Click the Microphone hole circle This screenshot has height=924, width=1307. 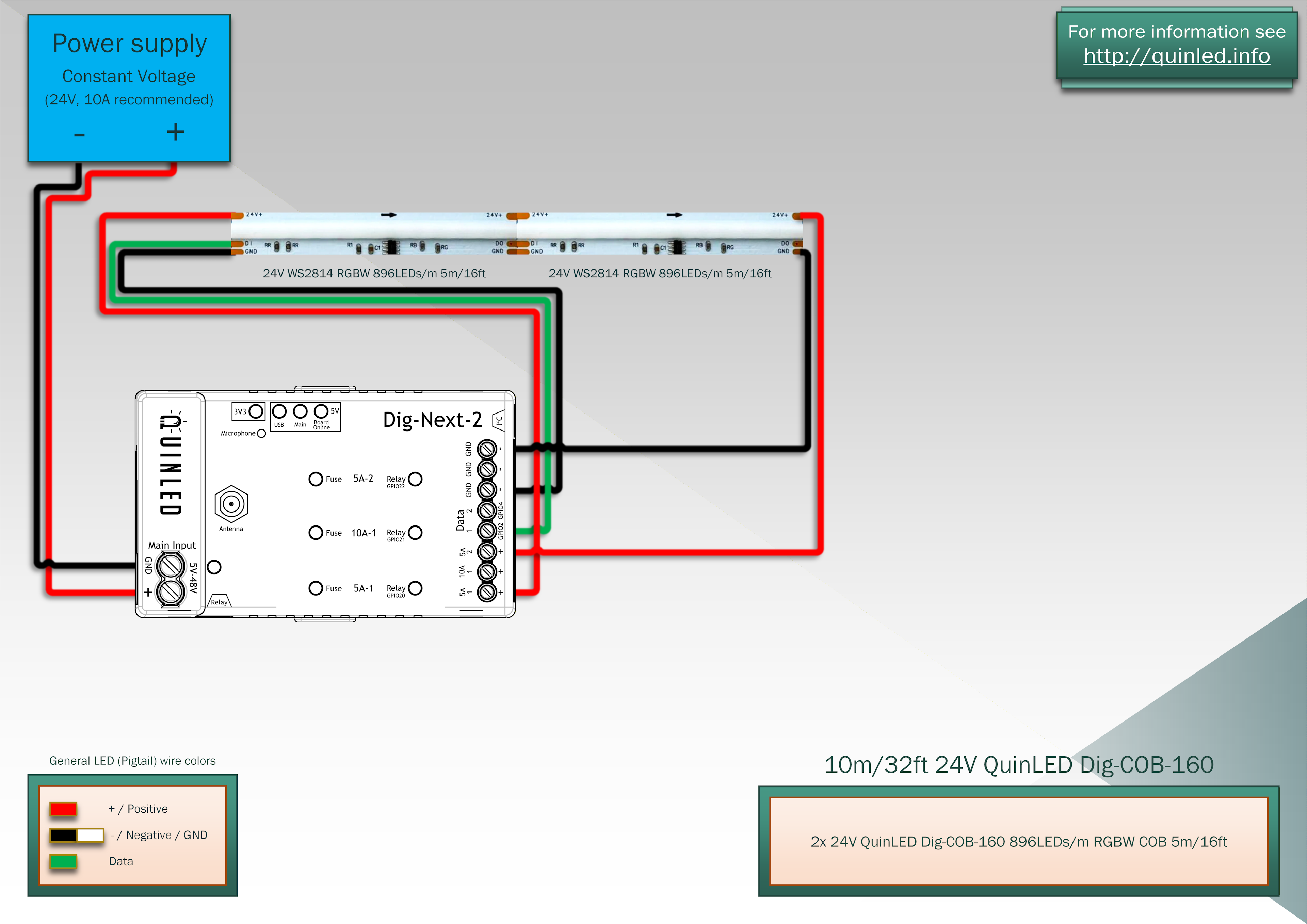point(261,433)
